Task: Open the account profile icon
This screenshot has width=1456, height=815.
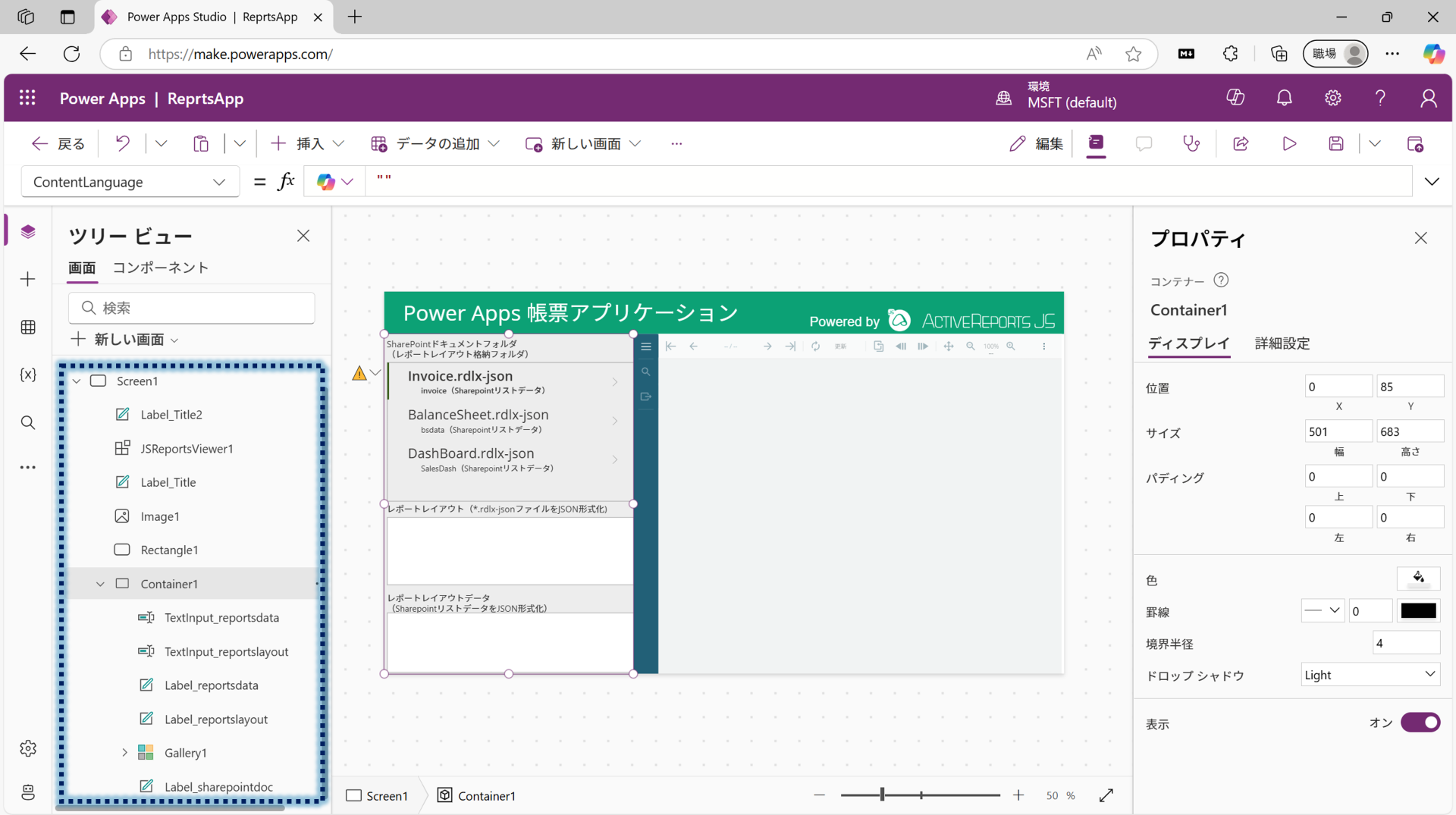Action: (x=1429, y=98)
